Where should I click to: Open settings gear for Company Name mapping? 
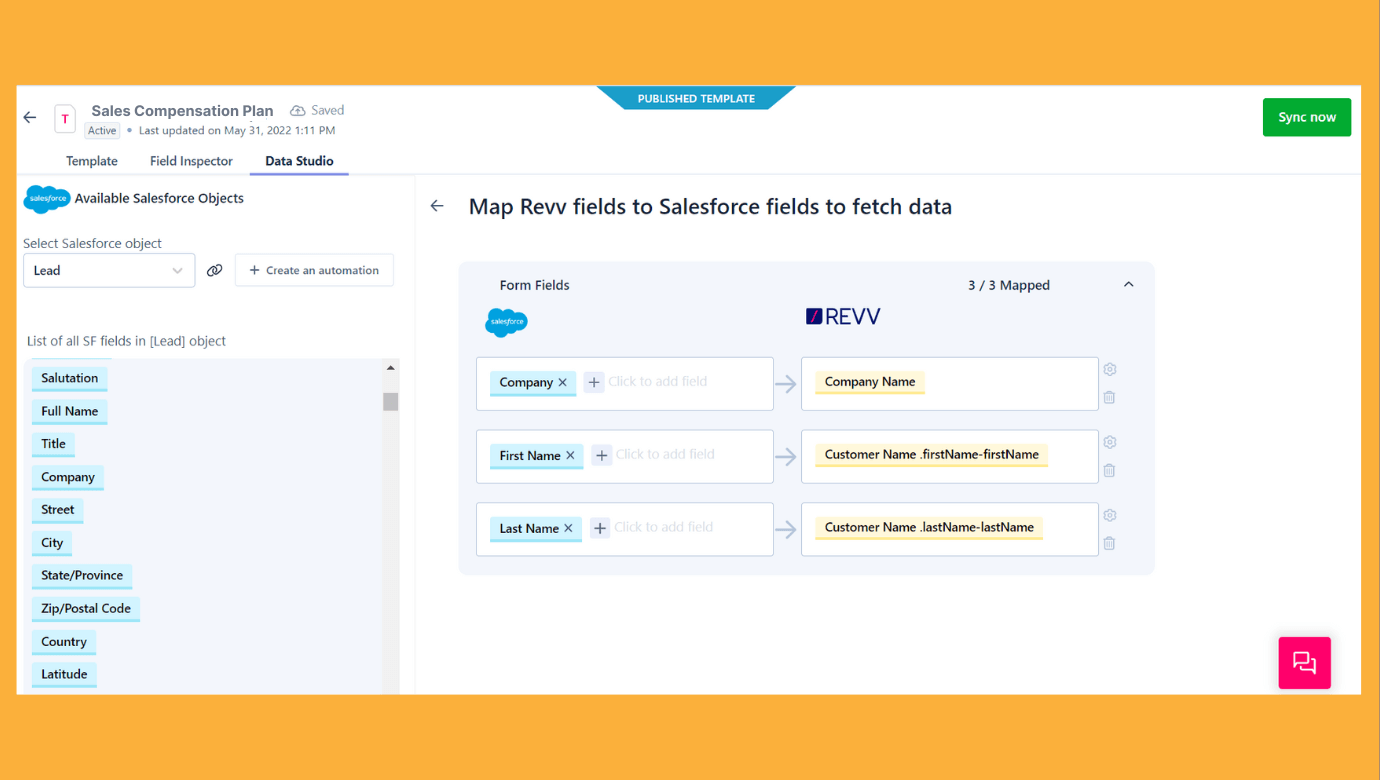pyautogui.click(x=1110, y=369)
